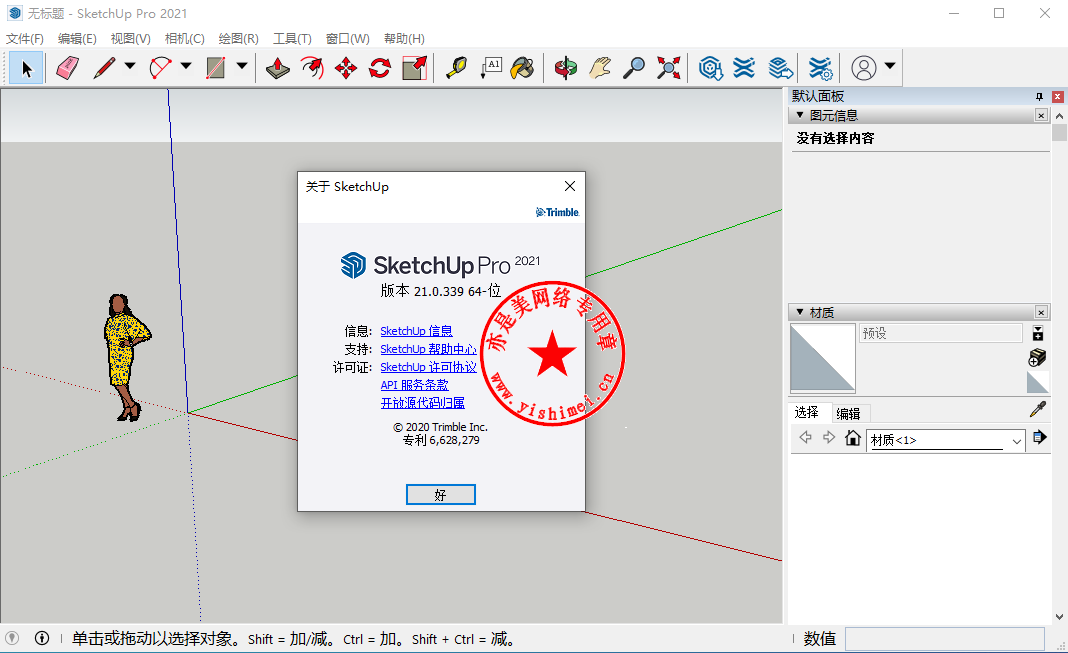Select the Zoom Extents tool
This screenshot has width=1068, height=653.
668,68
